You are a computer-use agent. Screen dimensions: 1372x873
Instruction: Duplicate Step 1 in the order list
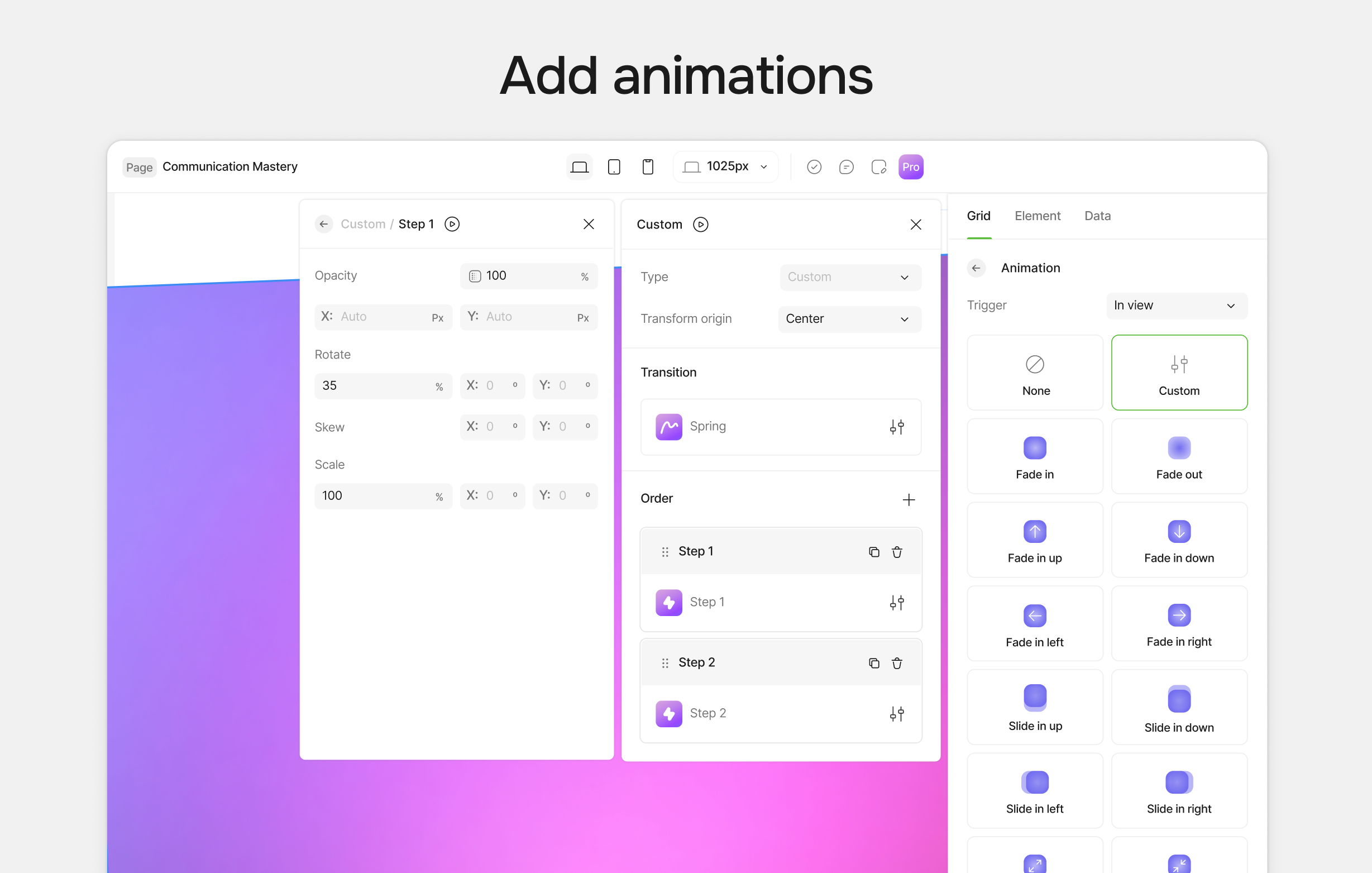click(873, 552)
